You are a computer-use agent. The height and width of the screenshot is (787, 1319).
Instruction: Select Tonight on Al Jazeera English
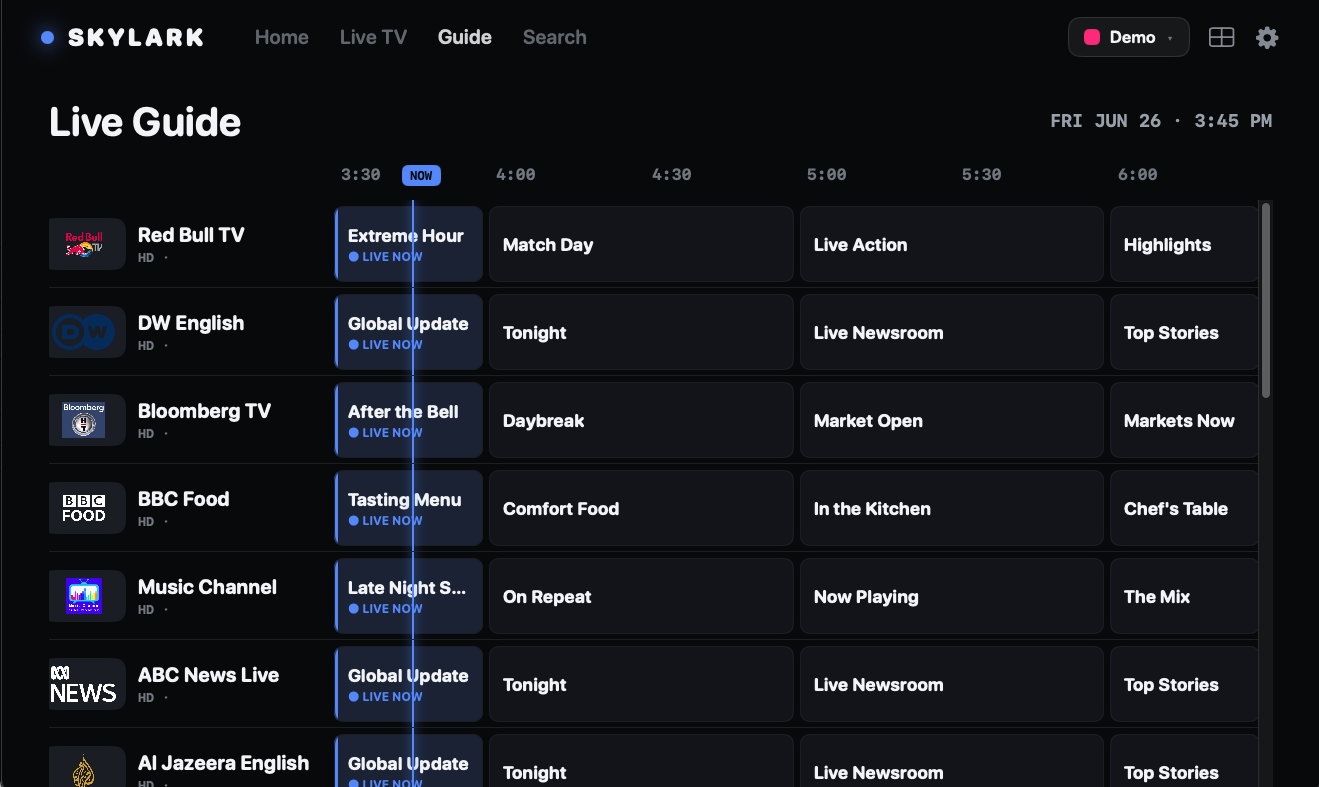[x=641, y=761]
